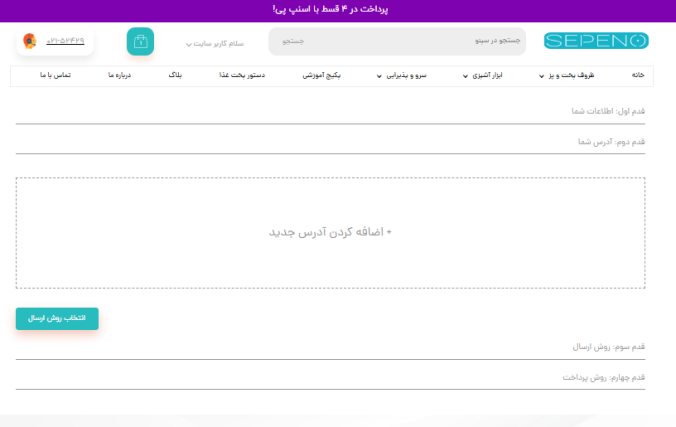Open the 'دستور پخت غذا' menu item

[x=242, y=75]
